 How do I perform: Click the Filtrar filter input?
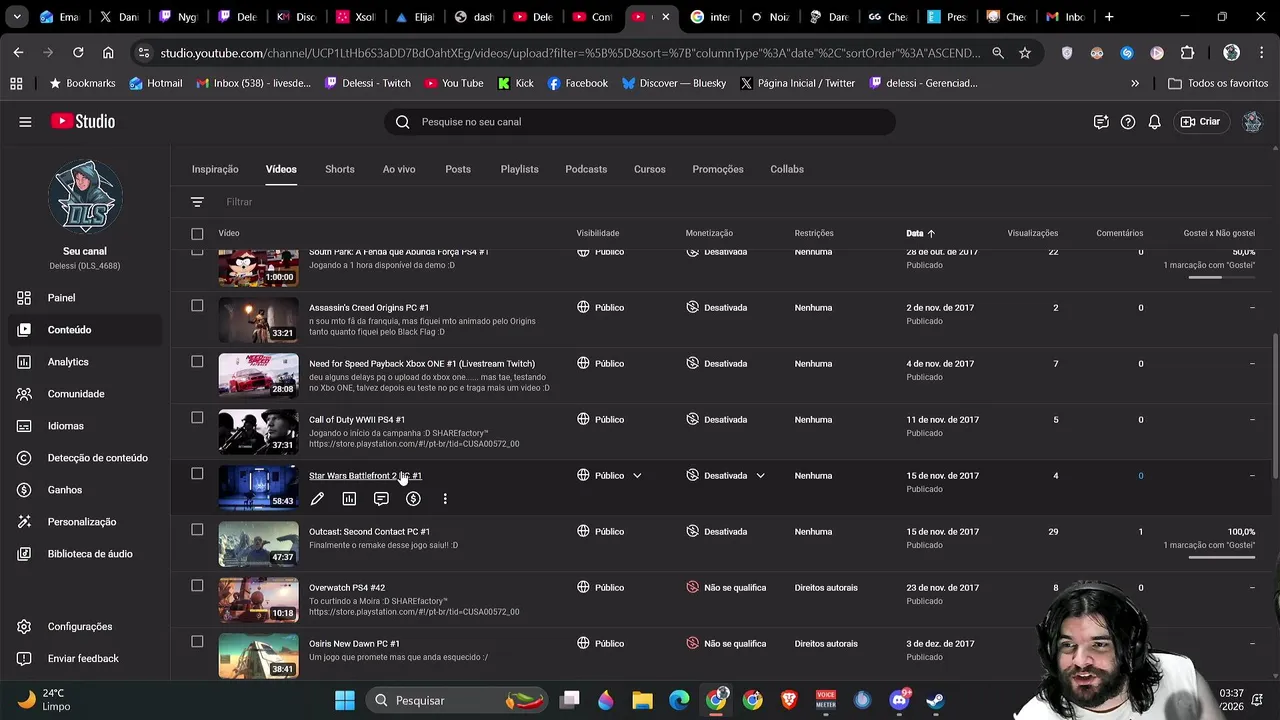239,202
